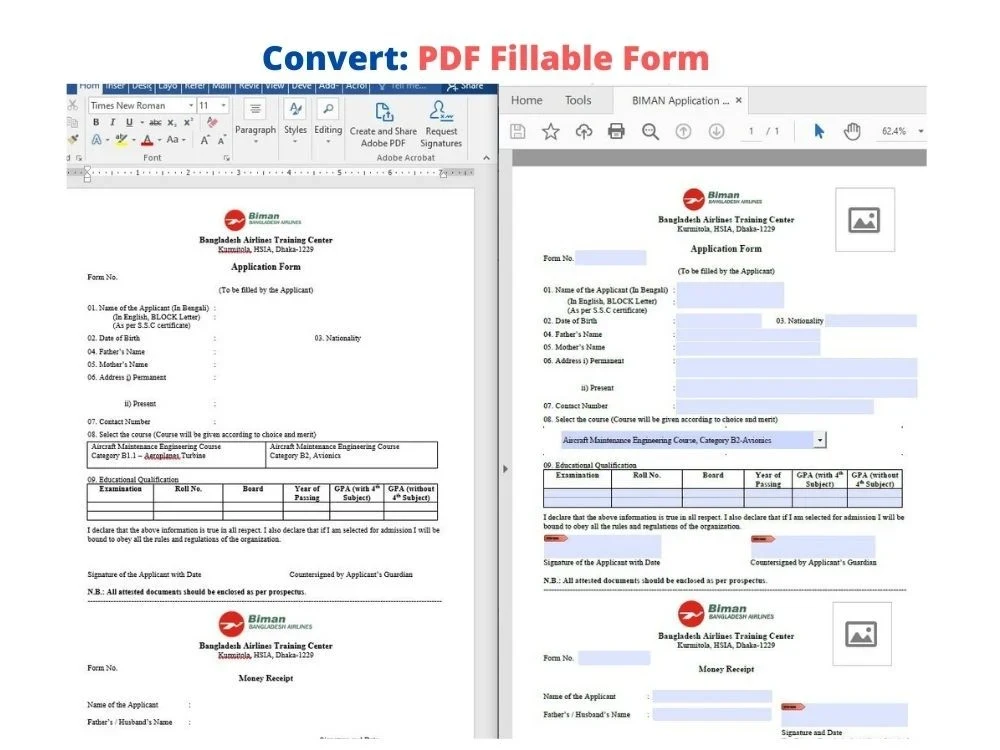Viewport: 1000px width, 750px height.
Task: Open the font color dropdown arrow
Action: [x=159, y=140]
